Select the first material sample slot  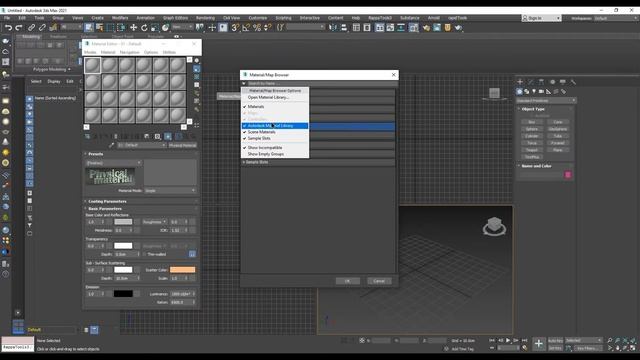point(93,65)
